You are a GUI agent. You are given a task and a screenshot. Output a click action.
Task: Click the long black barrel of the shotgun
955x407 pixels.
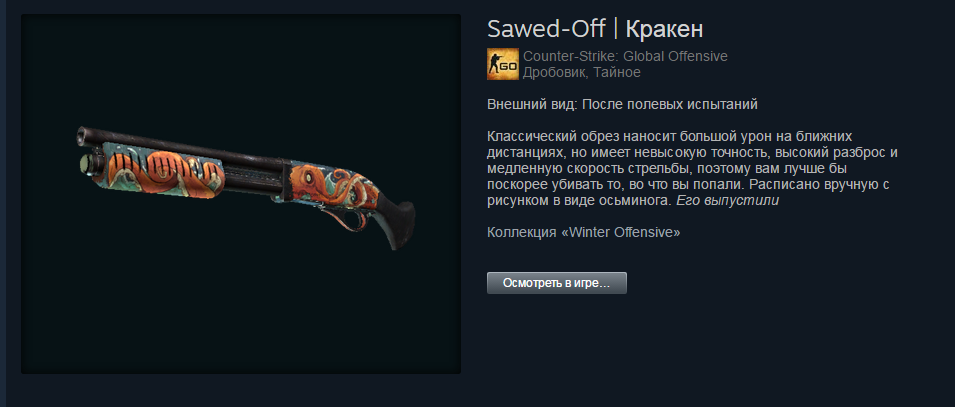[183, 146]
